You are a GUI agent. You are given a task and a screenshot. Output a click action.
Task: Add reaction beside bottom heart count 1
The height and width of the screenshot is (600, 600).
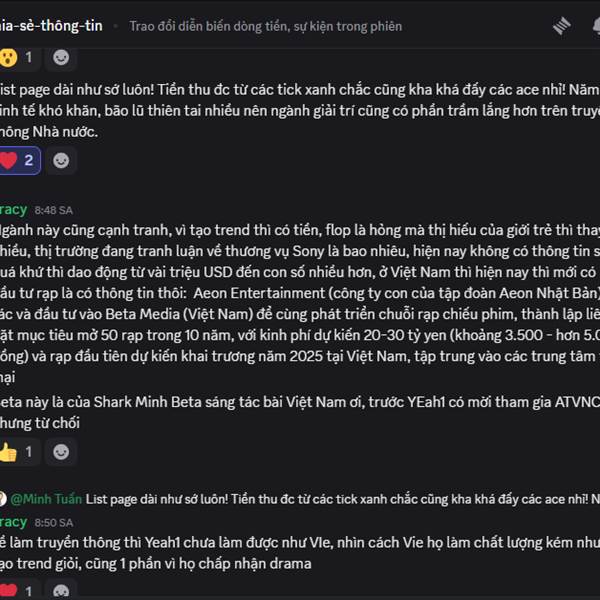click(x=62, y=591)
